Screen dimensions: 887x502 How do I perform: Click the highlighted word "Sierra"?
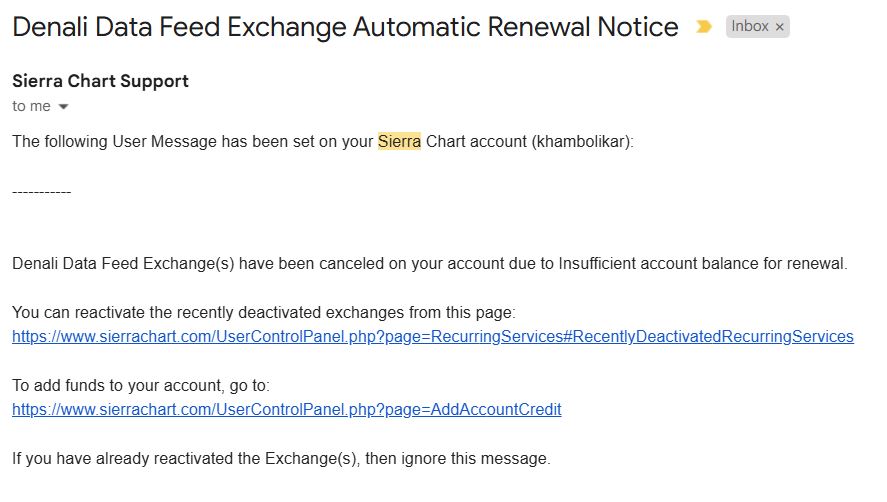point(400,142)
